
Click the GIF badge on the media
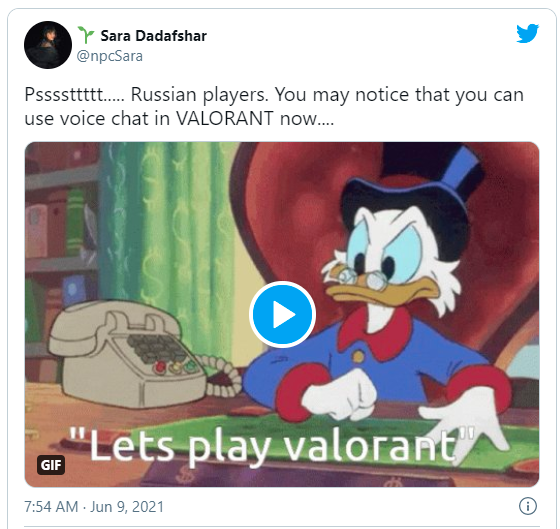click(x=51, y=465)
